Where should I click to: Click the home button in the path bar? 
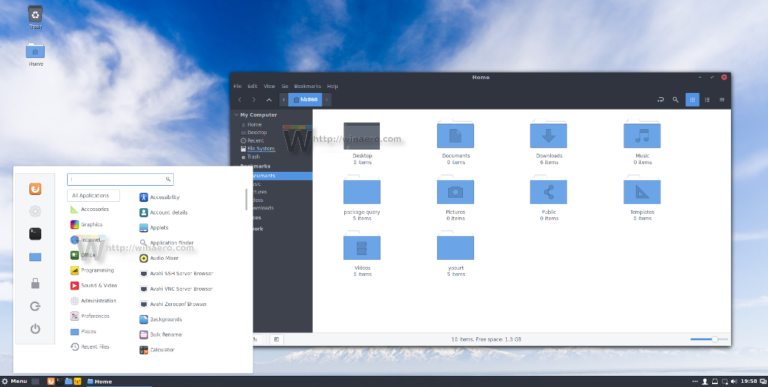point(305,99)
